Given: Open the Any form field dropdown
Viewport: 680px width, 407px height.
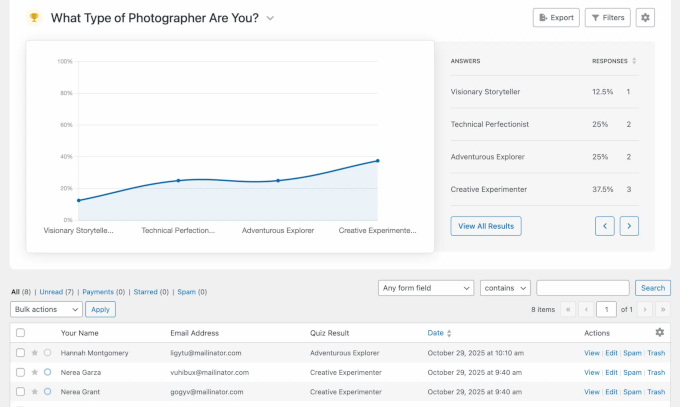Looking at the screenshot, I should (426, 288).
